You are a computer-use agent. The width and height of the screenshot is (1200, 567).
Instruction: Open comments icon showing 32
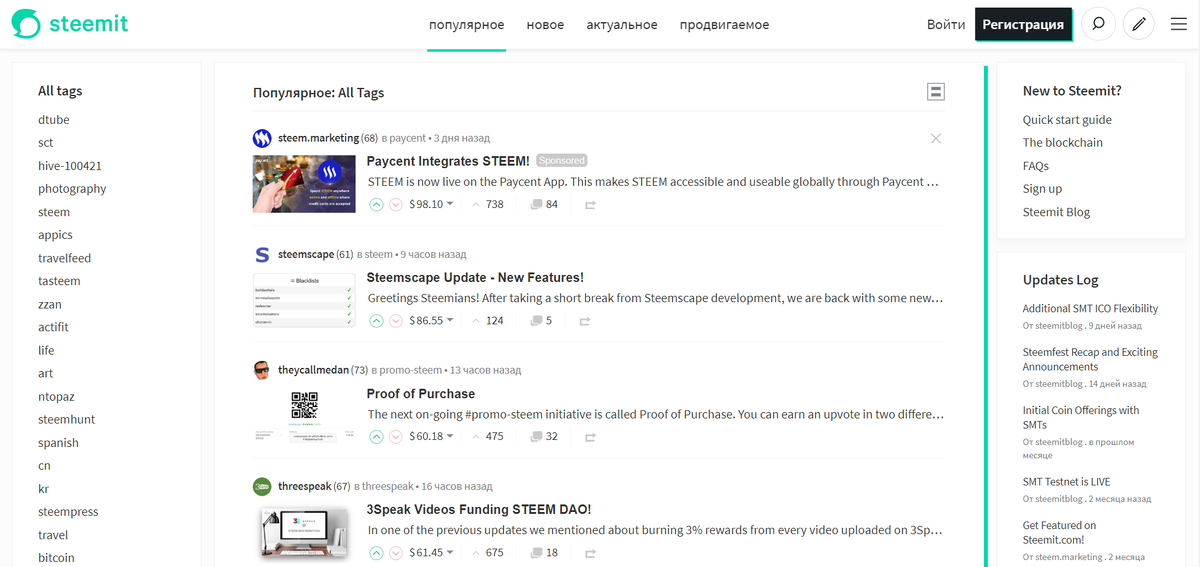536,437
